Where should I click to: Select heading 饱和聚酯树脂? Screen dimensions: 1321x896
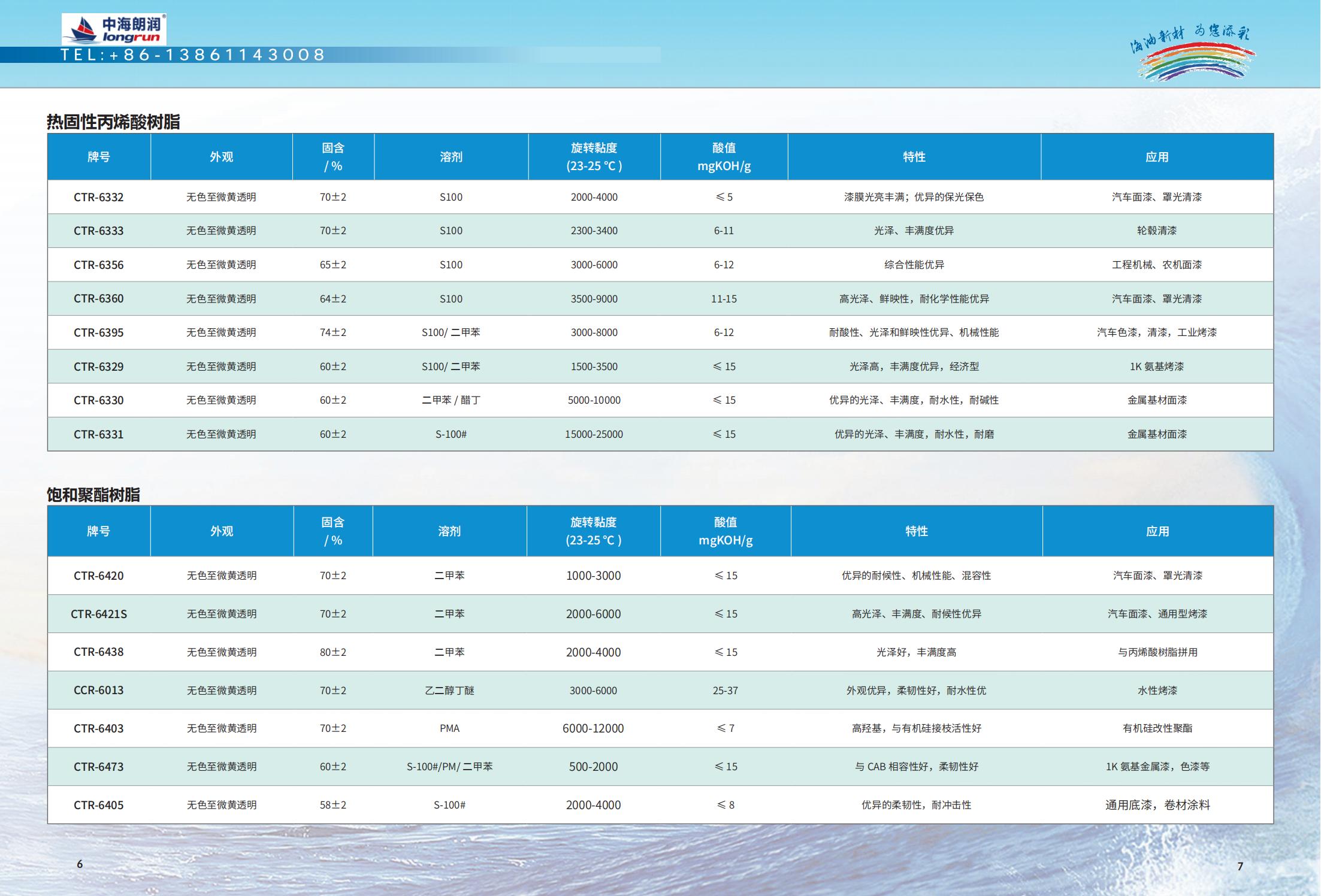point(93,495)
